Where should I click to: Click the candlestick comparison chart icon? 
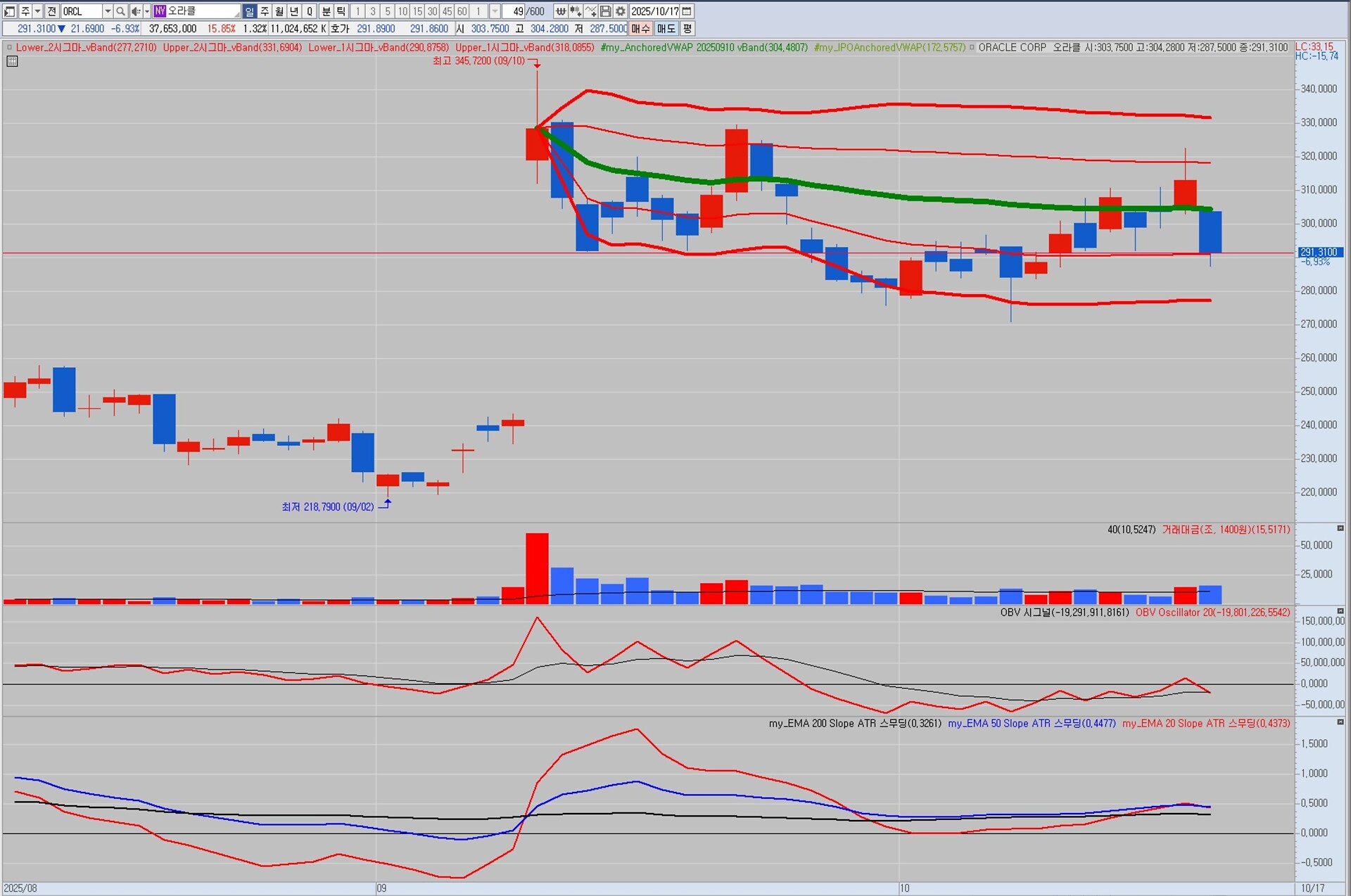pyautogui.click(x=576, y=11)
